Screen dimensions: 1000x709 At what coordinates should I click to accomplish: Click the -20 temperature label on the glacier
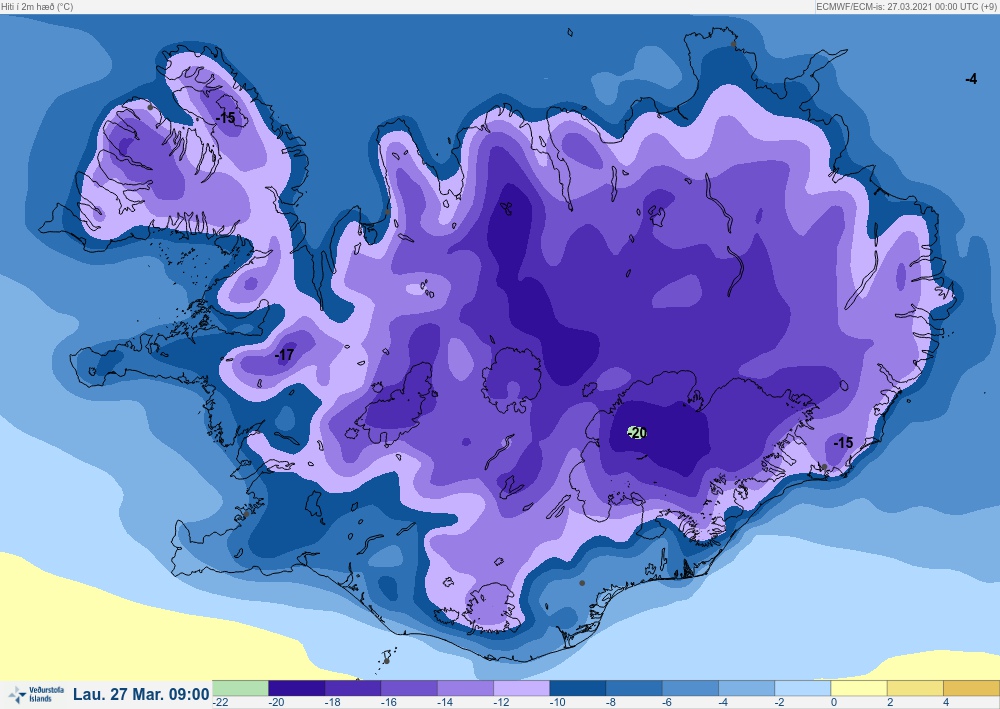pos(636,433)
